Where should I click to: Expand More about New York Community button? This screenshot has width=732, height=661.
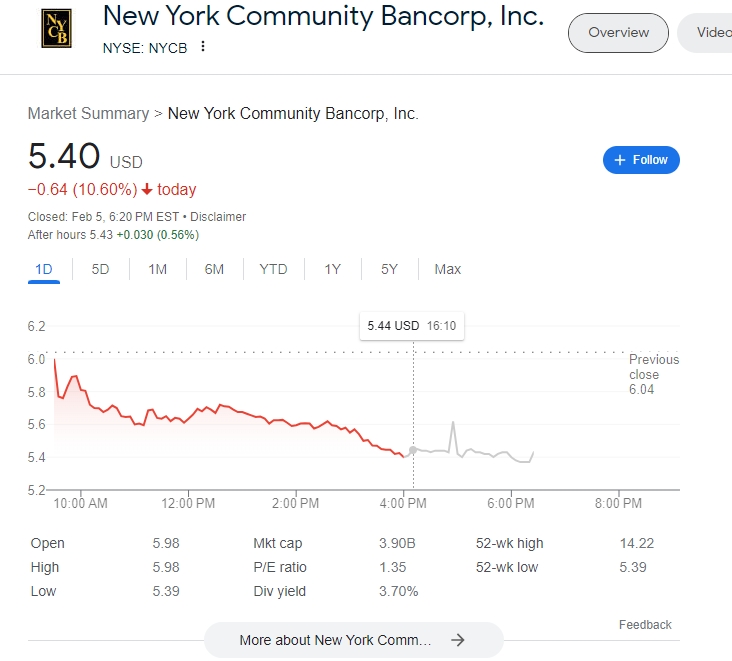[x=353, y=640]
